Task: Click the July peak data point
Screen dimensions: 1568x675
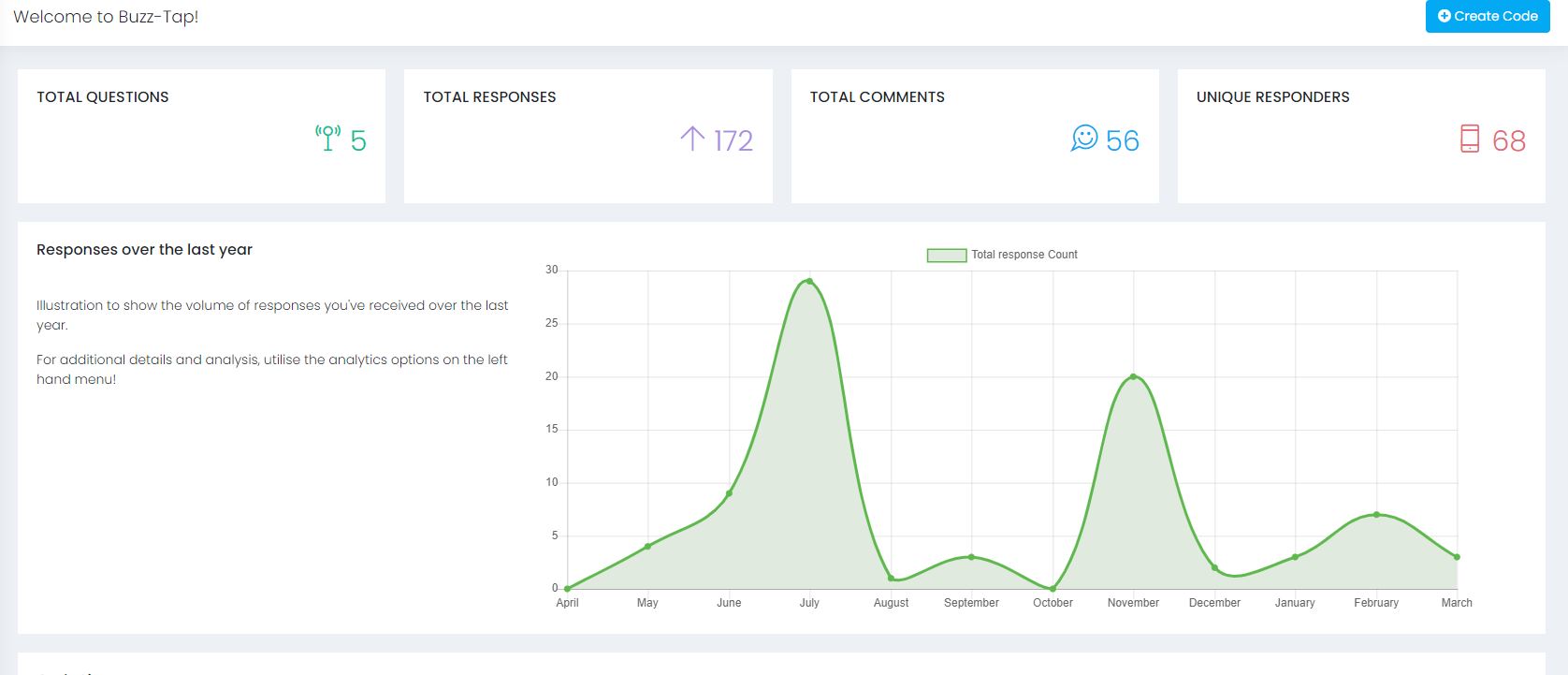Action: [809, 281]
